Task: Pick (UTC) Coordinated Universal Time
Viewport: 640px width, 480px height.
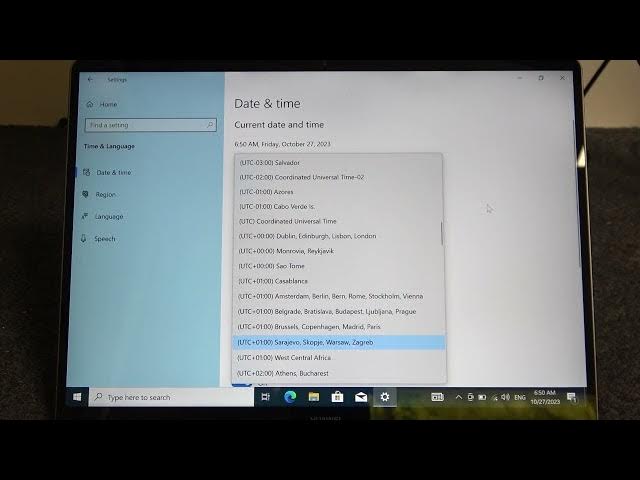Action: 339,221
